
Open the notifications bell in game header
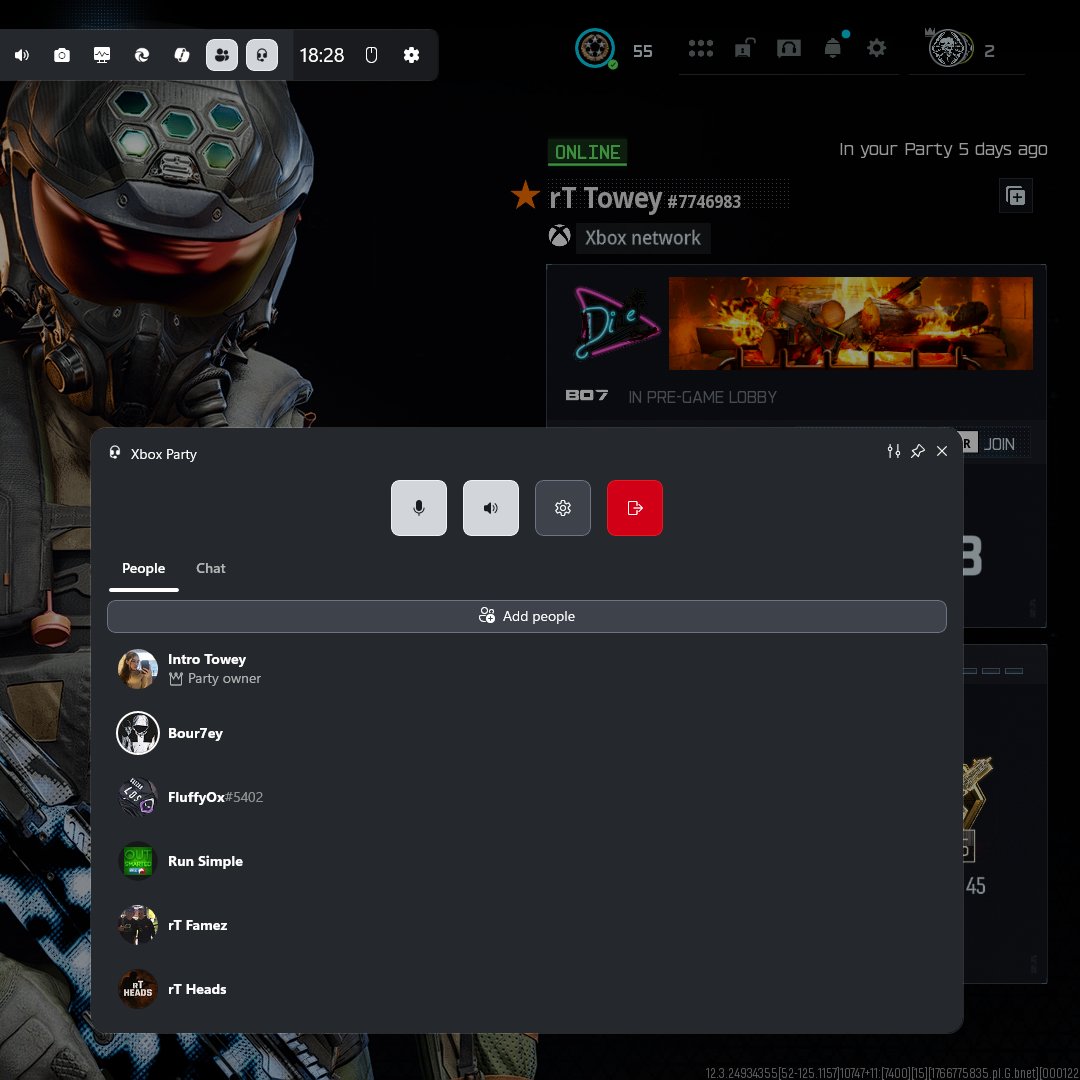(833, 48)
